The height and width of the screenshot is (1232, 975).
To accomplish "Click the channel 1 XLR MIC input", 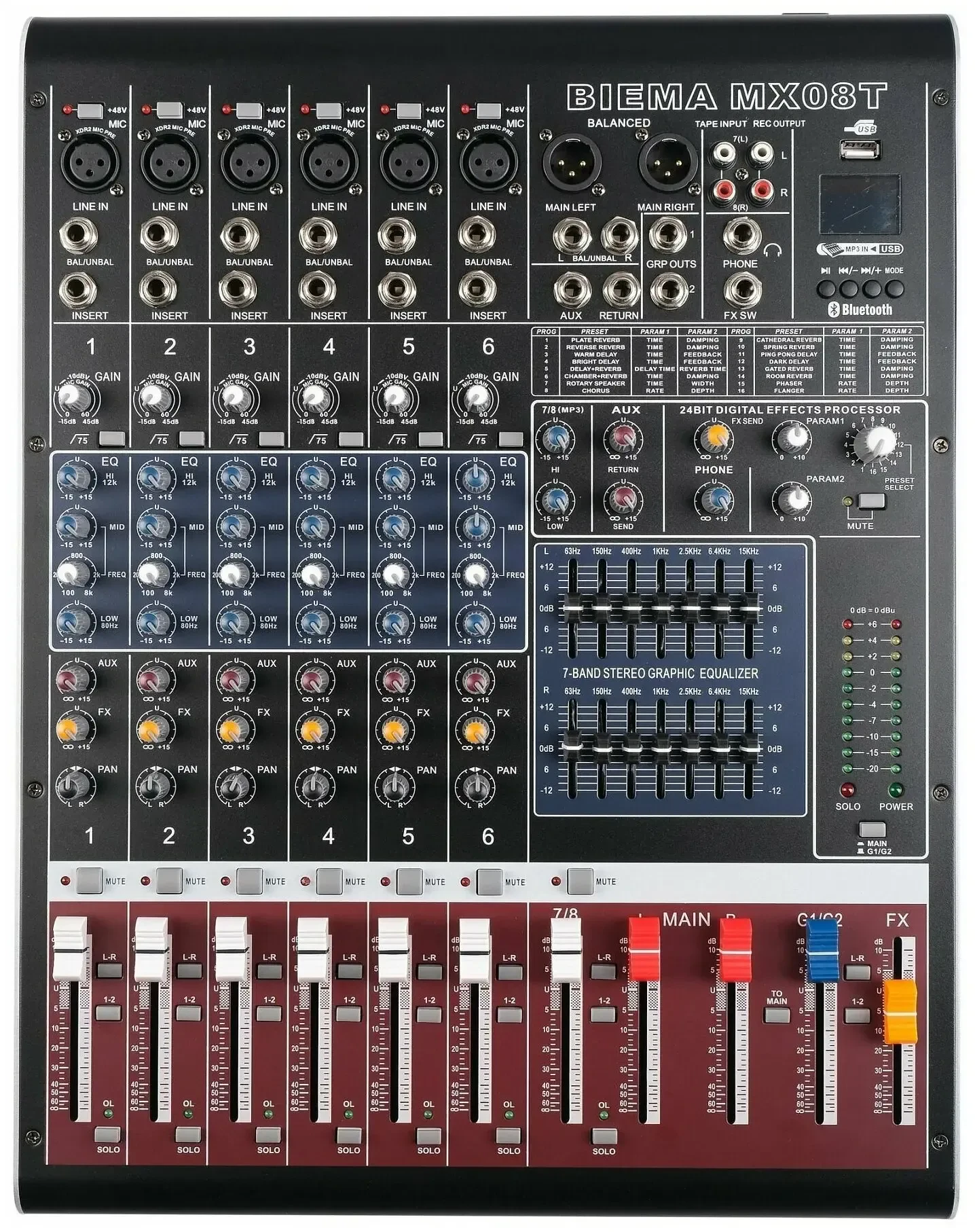I will pyautogui.click(x=90, y=164).
